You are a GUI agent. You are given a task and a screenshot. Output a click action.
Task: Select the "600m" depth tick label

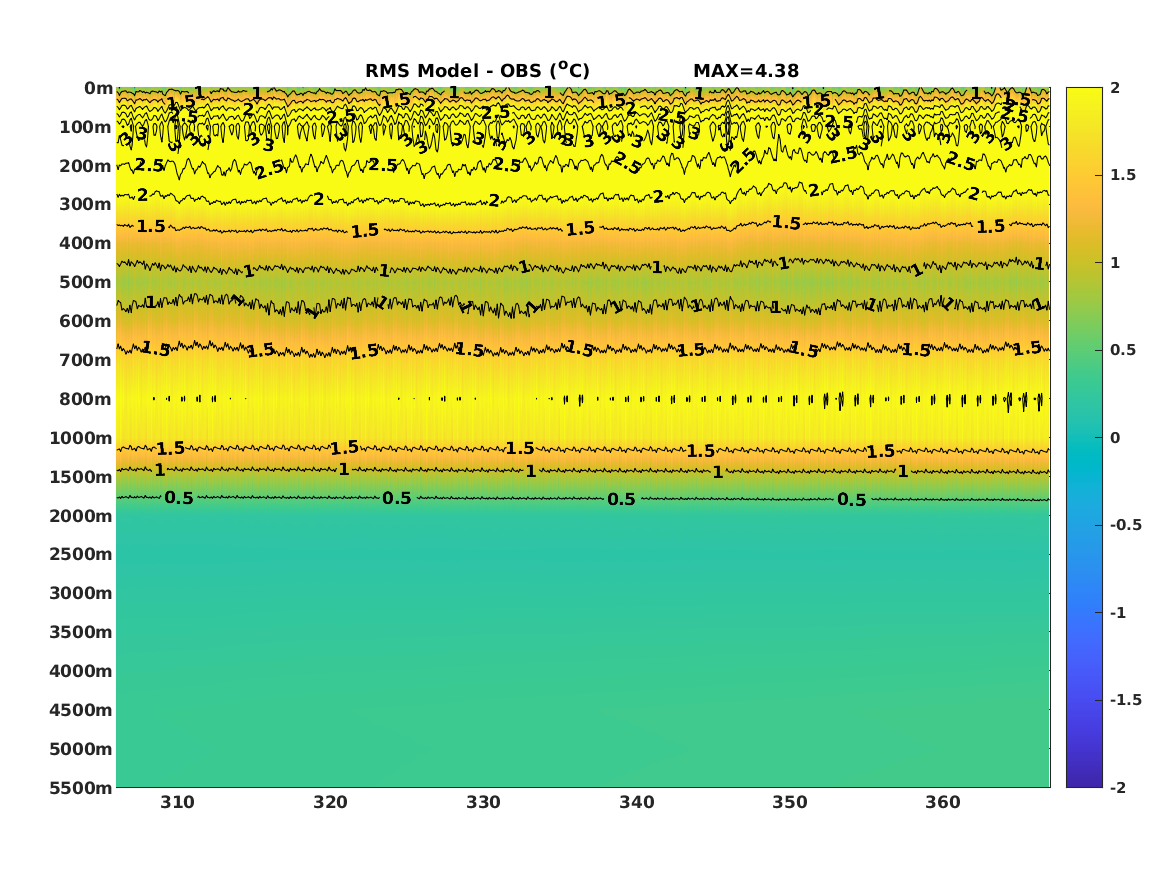86,321
